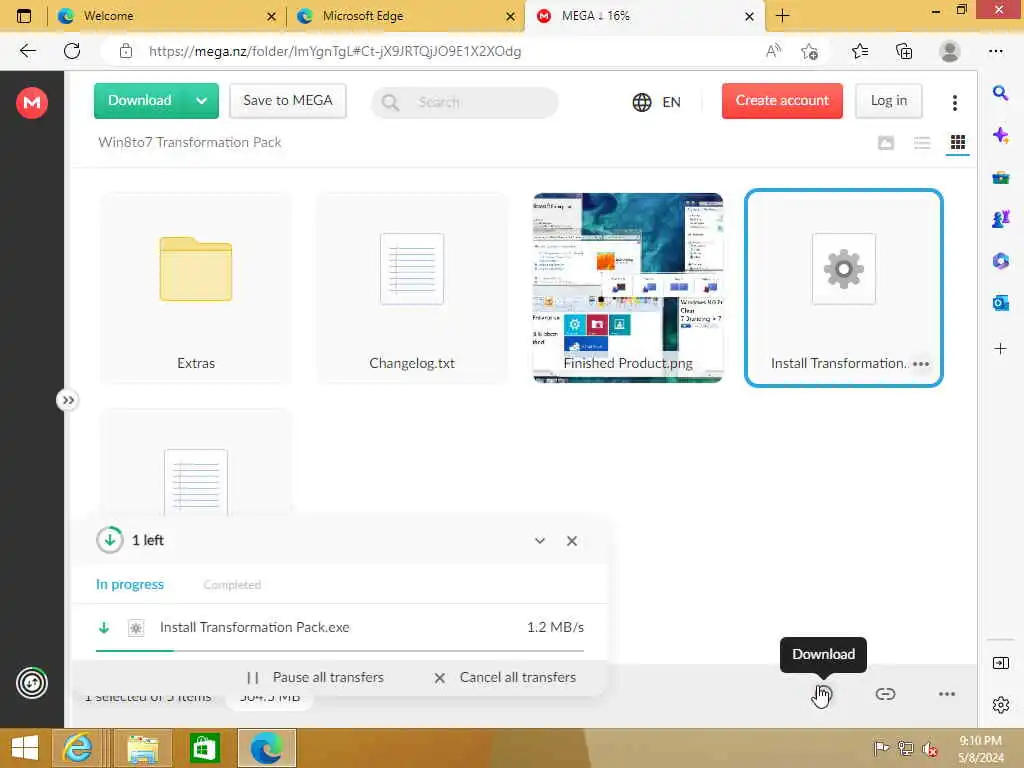The image size is (1024, 768).
Task: Open the Tools briefcase sidebar icon
Action: coord(1000,177)
